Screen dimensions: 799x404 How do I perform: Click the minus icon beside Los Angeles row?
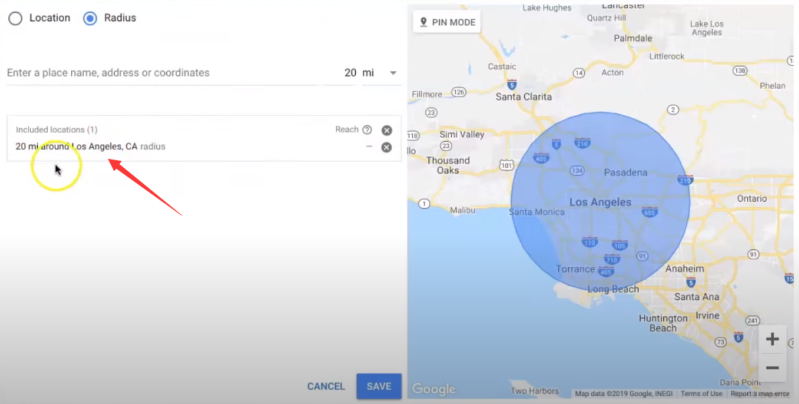368,147
